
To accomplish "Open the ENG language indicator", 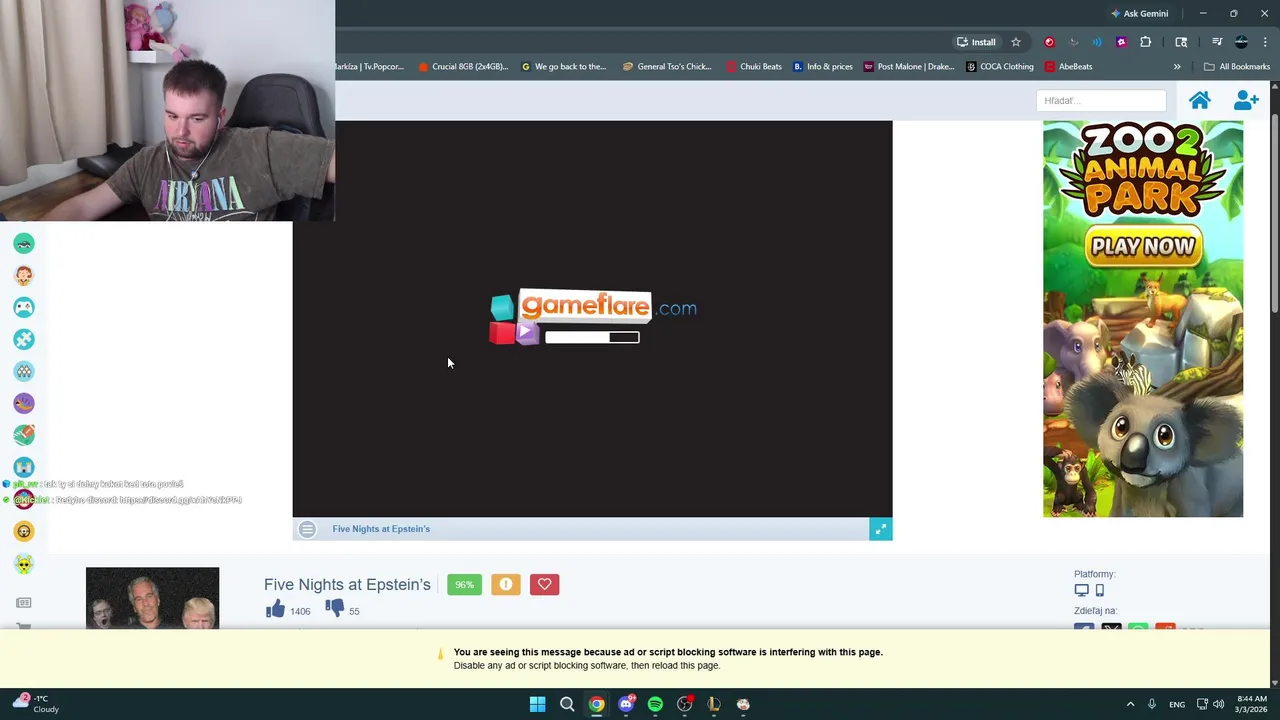I will [x=1177, y=704].
